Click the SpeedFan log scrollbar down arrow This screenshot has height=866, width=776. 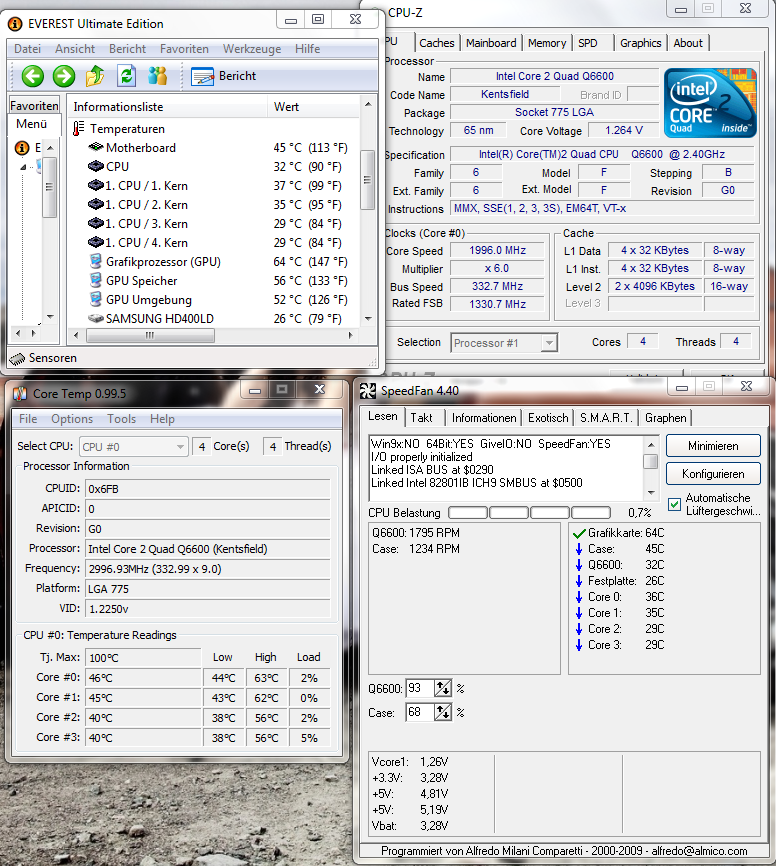tap(651, 492)
